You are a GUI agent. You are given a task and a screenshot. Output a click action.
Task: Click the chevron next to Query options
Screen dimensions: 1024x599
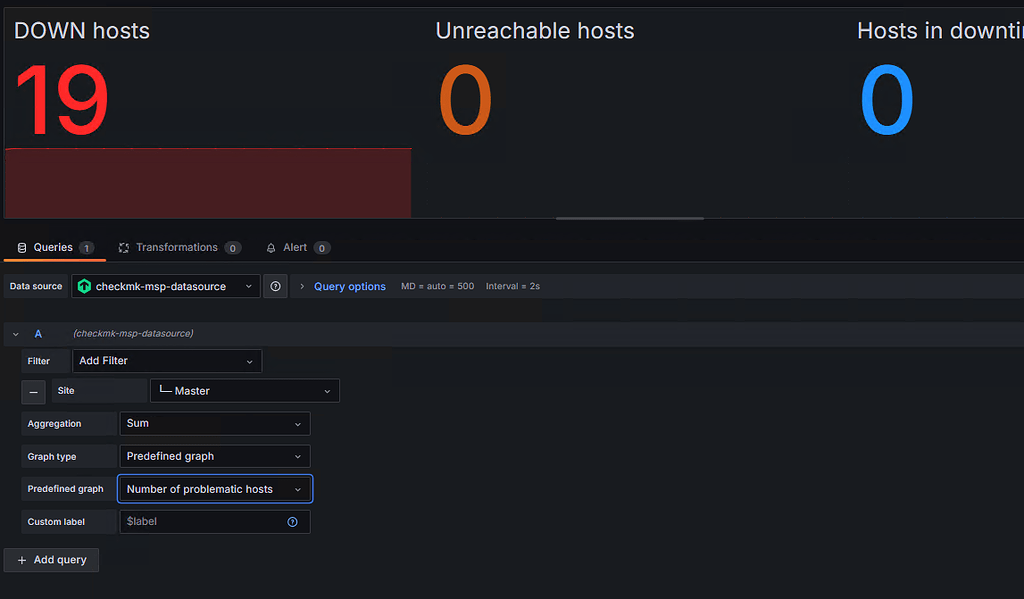tap(302, 286)
